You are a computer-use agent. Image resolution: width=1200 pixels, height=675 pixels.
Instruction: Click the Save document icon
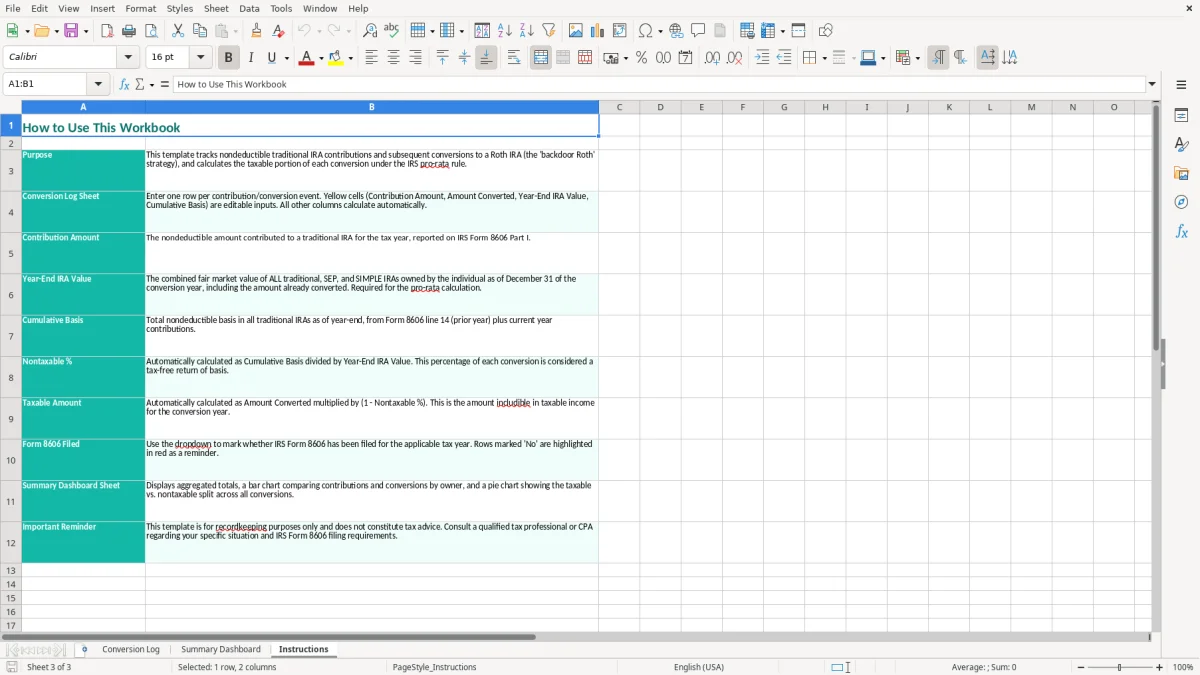pyautogui.click(x=71, y=31)
